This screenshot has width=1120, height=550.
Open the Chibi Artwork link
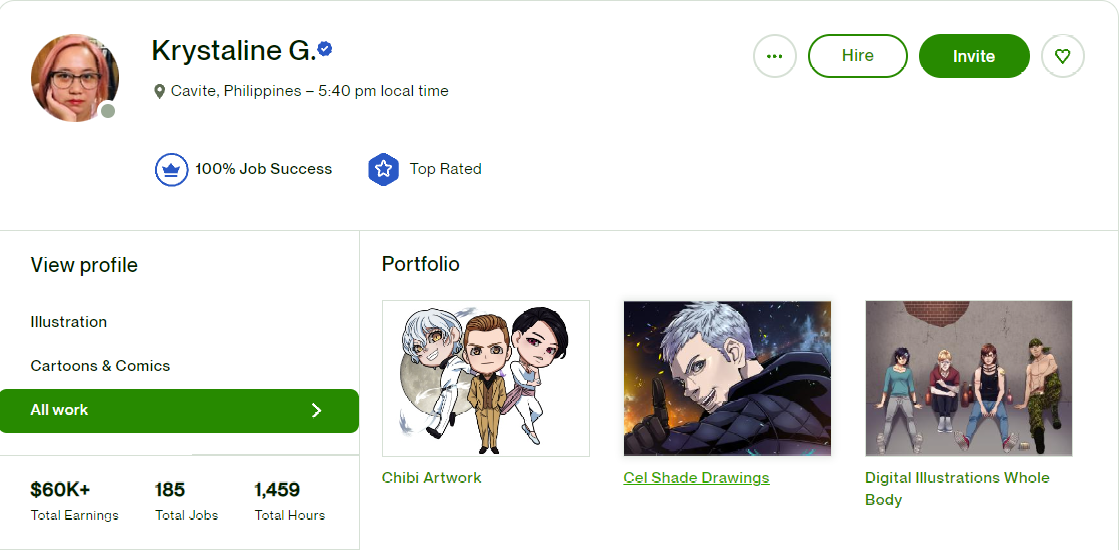431,478
